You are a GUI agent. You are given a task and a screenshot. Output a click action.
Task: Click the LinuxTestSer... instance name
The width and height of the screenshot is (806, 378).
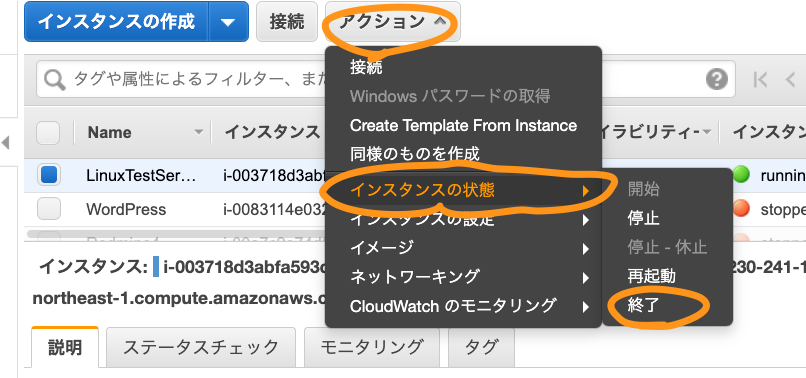click(x=141, y=176)
